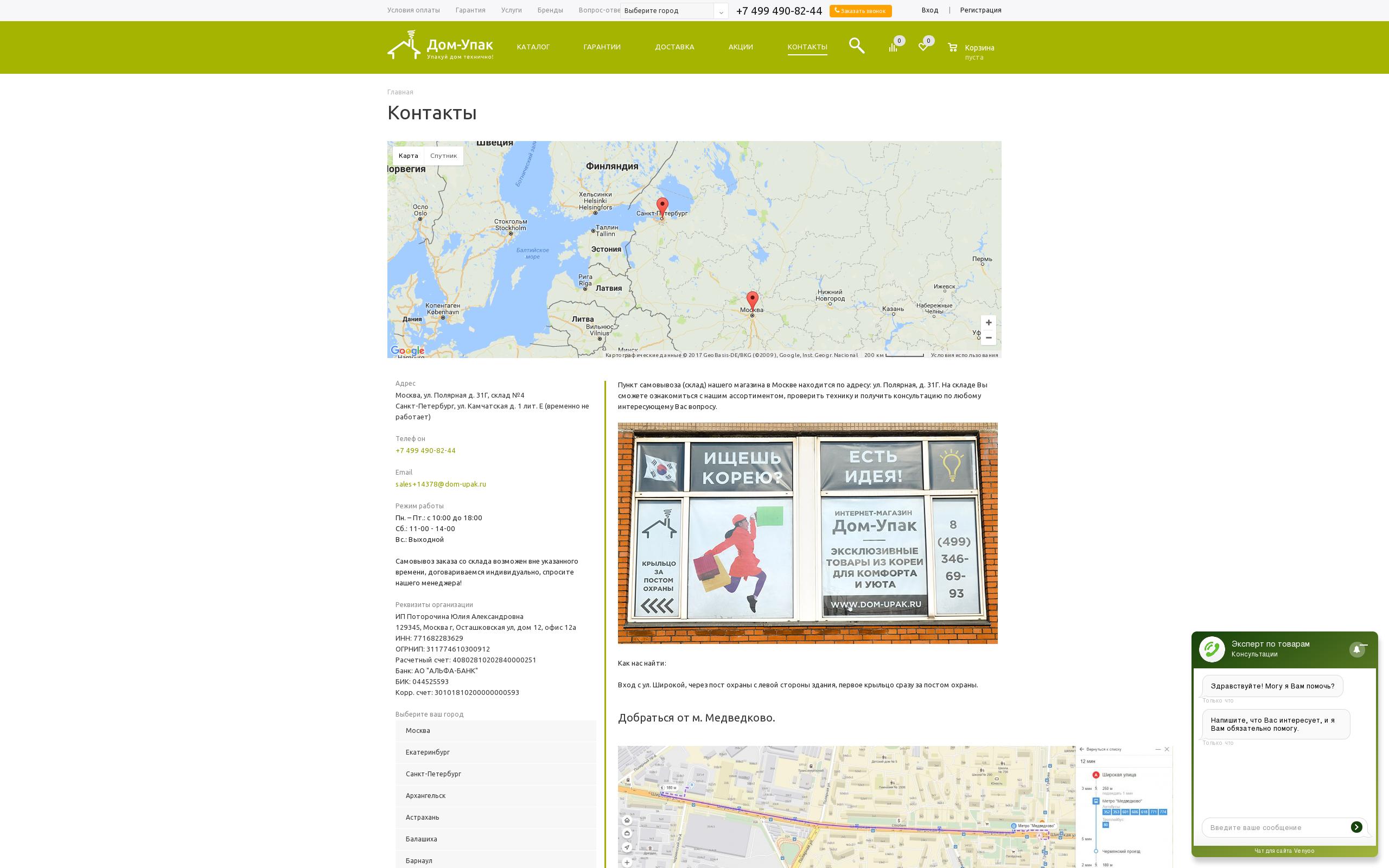Open the Услуги top link
The height and width of the screenshot is (868, 1389).
(x=512, y=10)
